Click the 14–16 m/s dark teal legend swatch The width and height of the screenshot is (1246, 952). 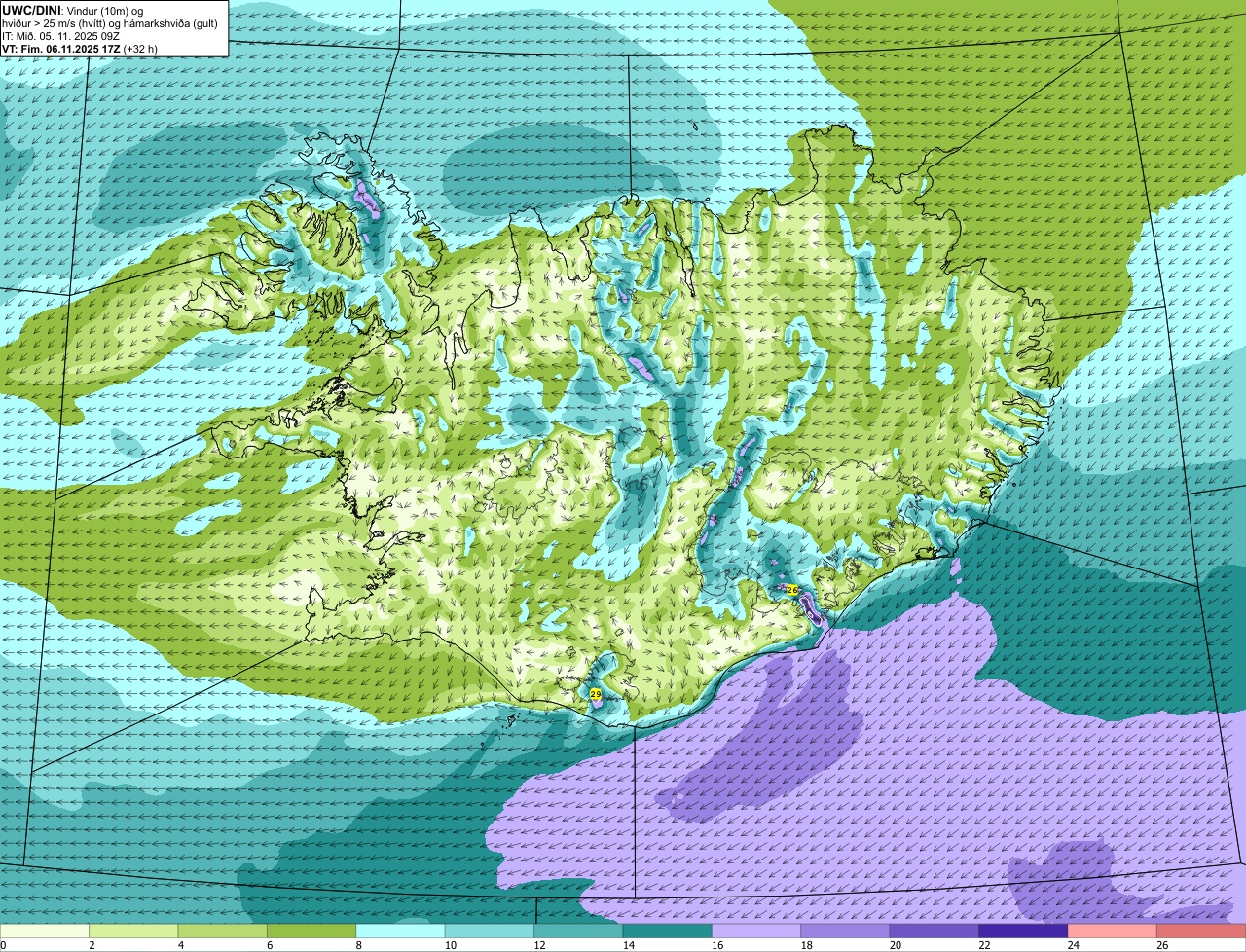point(668,932)
